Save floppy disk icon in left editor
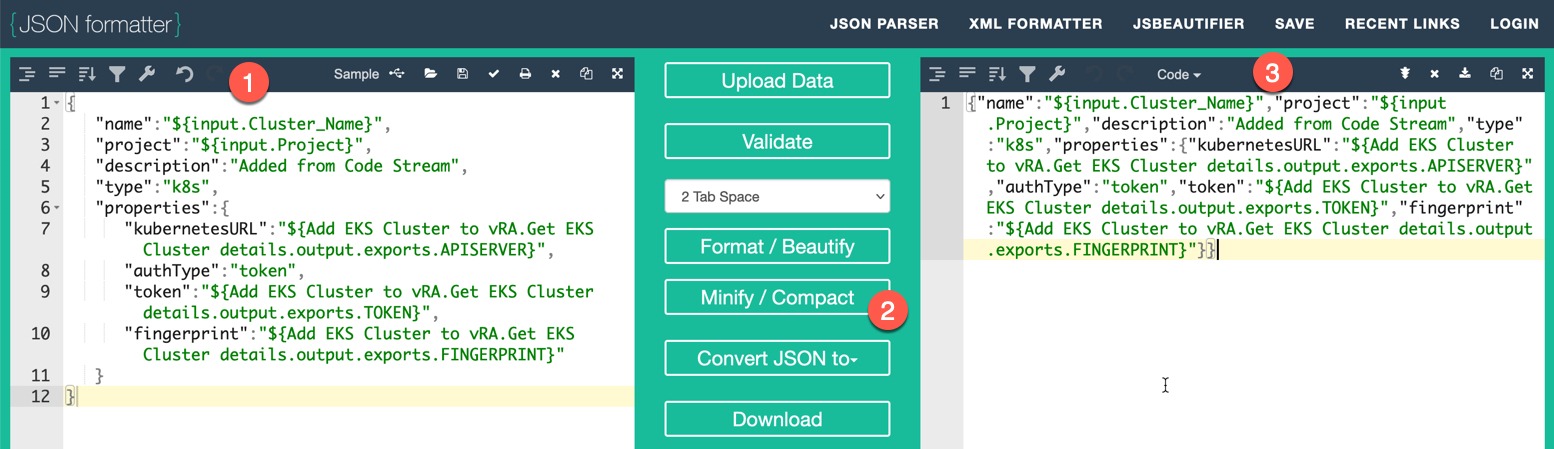The image size is (1554, 449). (x=462, y=74)
